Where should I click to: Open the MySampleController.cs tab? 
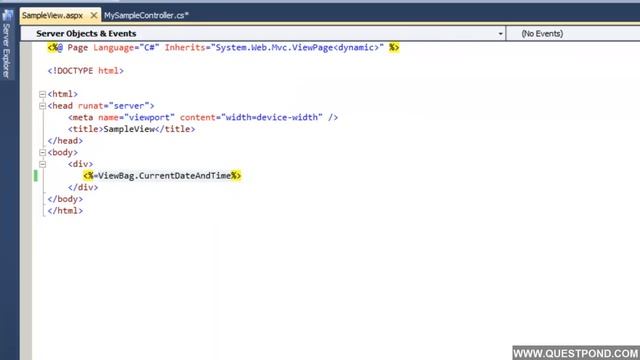(x=146, y=16)
